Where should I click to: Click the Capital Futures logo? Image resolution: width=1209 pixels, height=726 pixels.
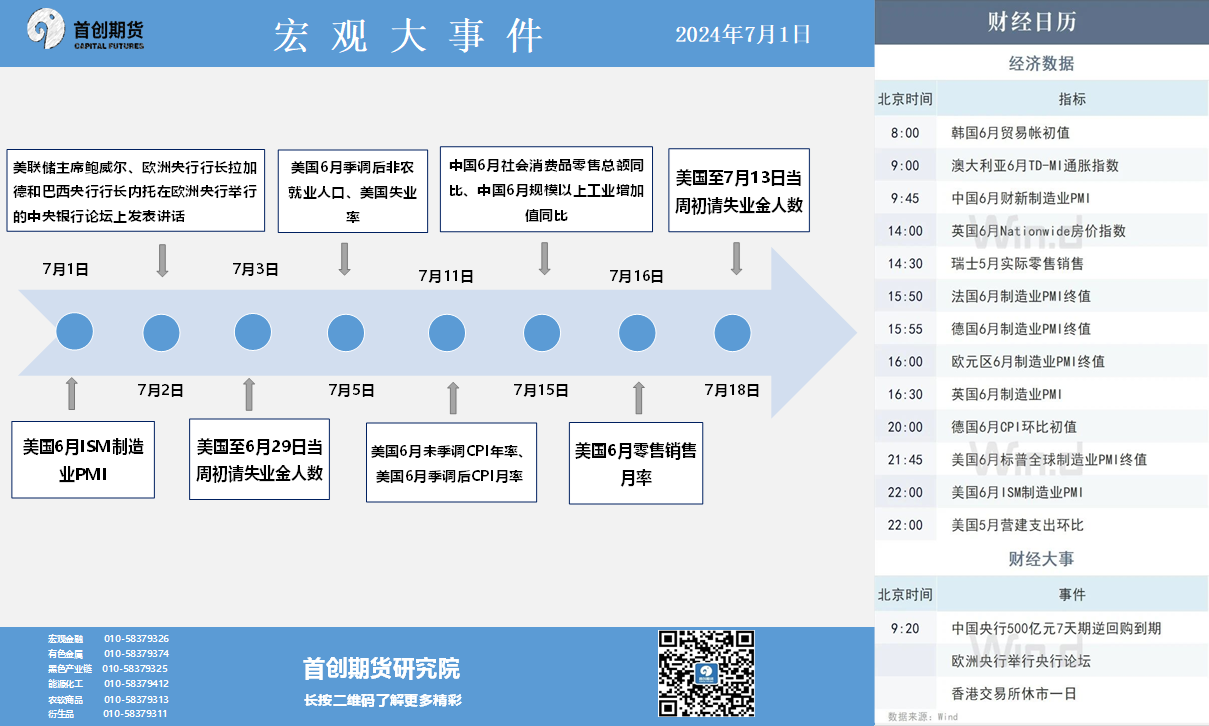[x=87, y=32]
